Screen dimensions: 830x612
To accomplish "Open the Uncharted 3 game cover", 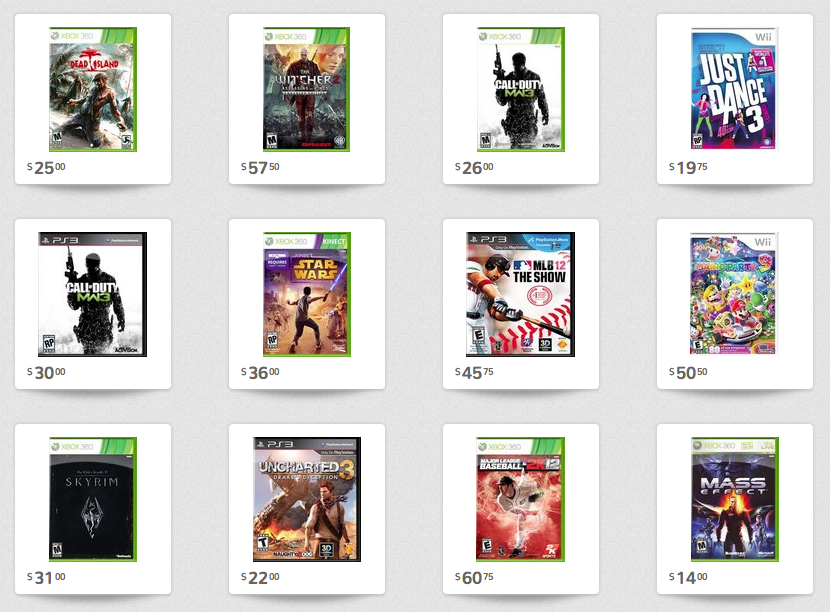I will (307, 499).
